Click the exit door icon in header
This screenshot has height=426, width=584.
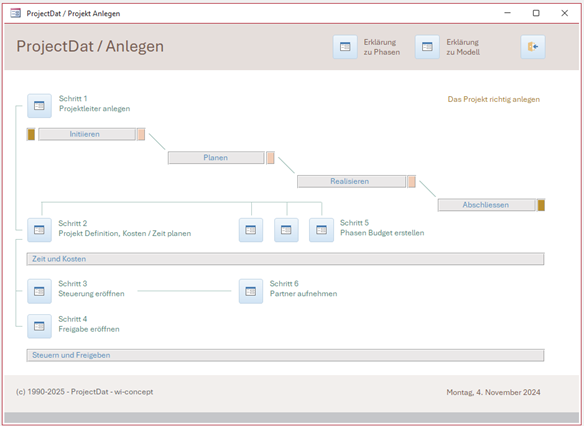[533, 47]
